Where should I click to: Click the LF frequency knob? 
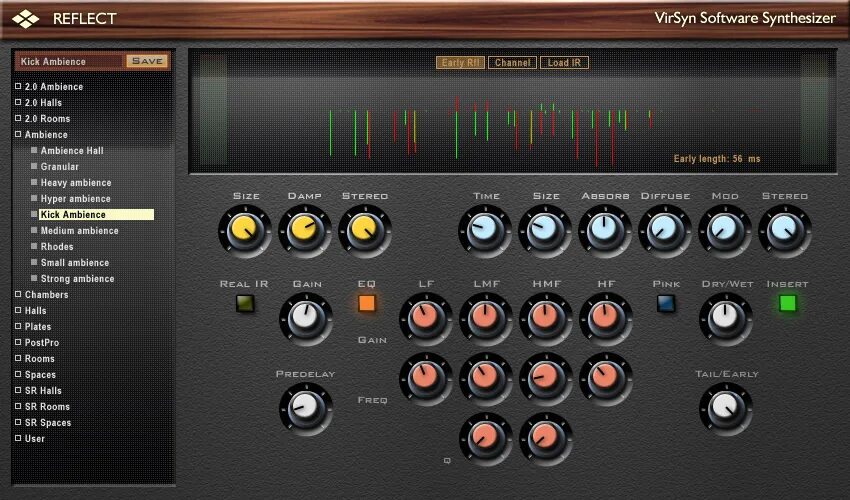coord(426,378)
